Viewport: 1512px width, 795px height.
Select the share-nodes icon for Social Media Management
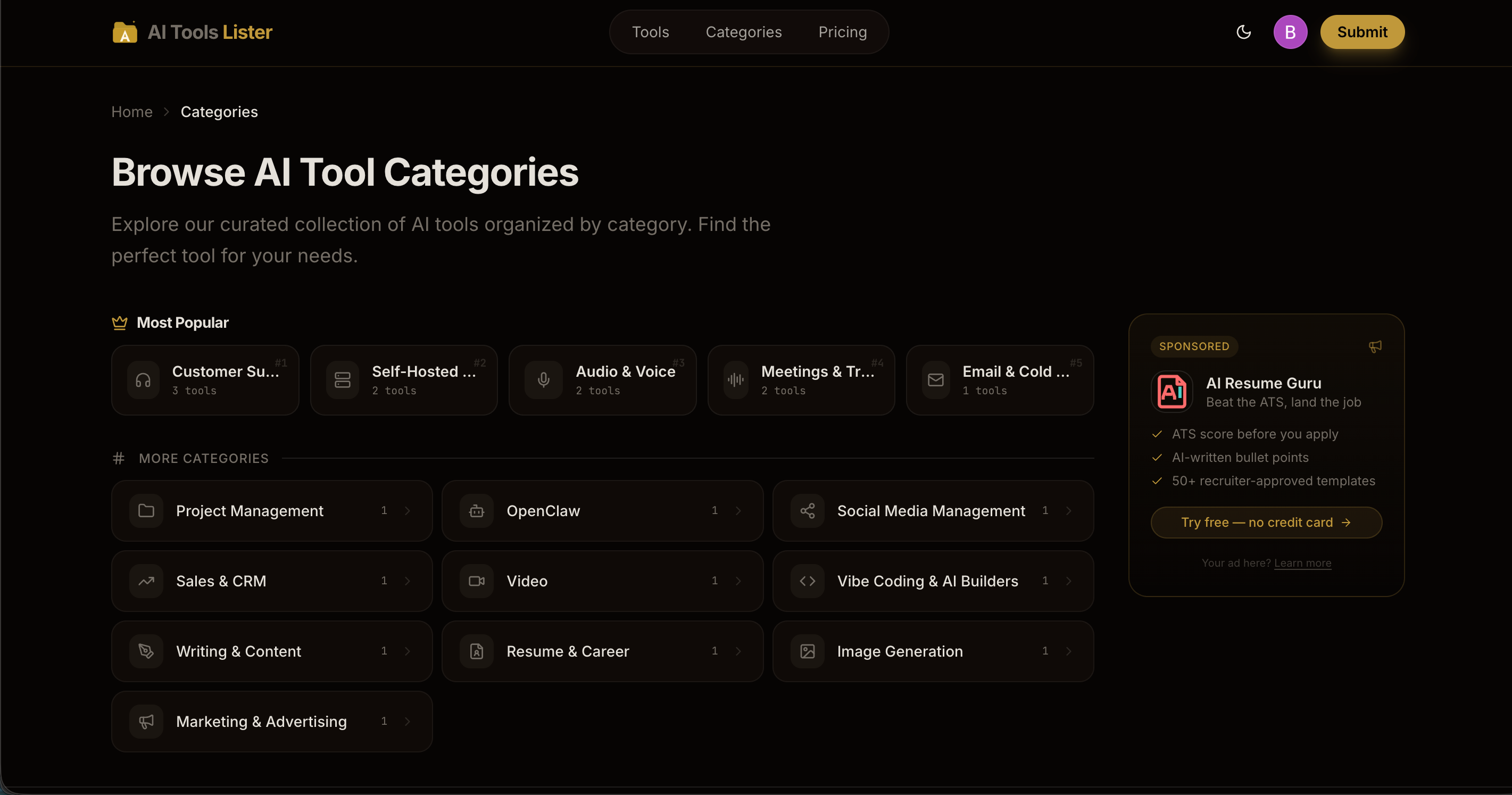coord(808,511)
